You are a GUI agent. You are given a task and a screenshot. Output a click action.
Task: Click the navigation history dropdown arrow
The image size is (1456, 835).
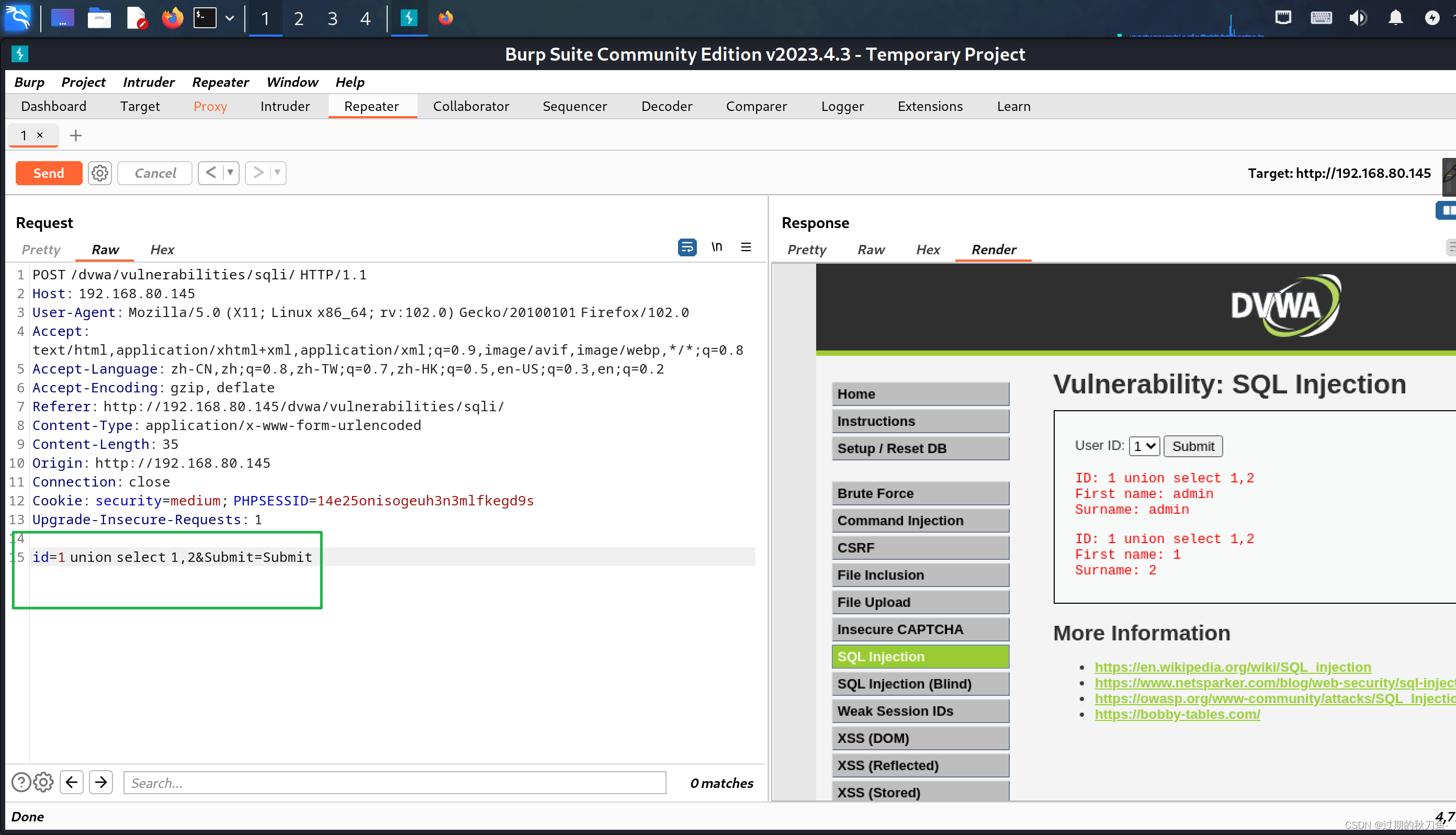pyautogui.click(x=228, y=172)
